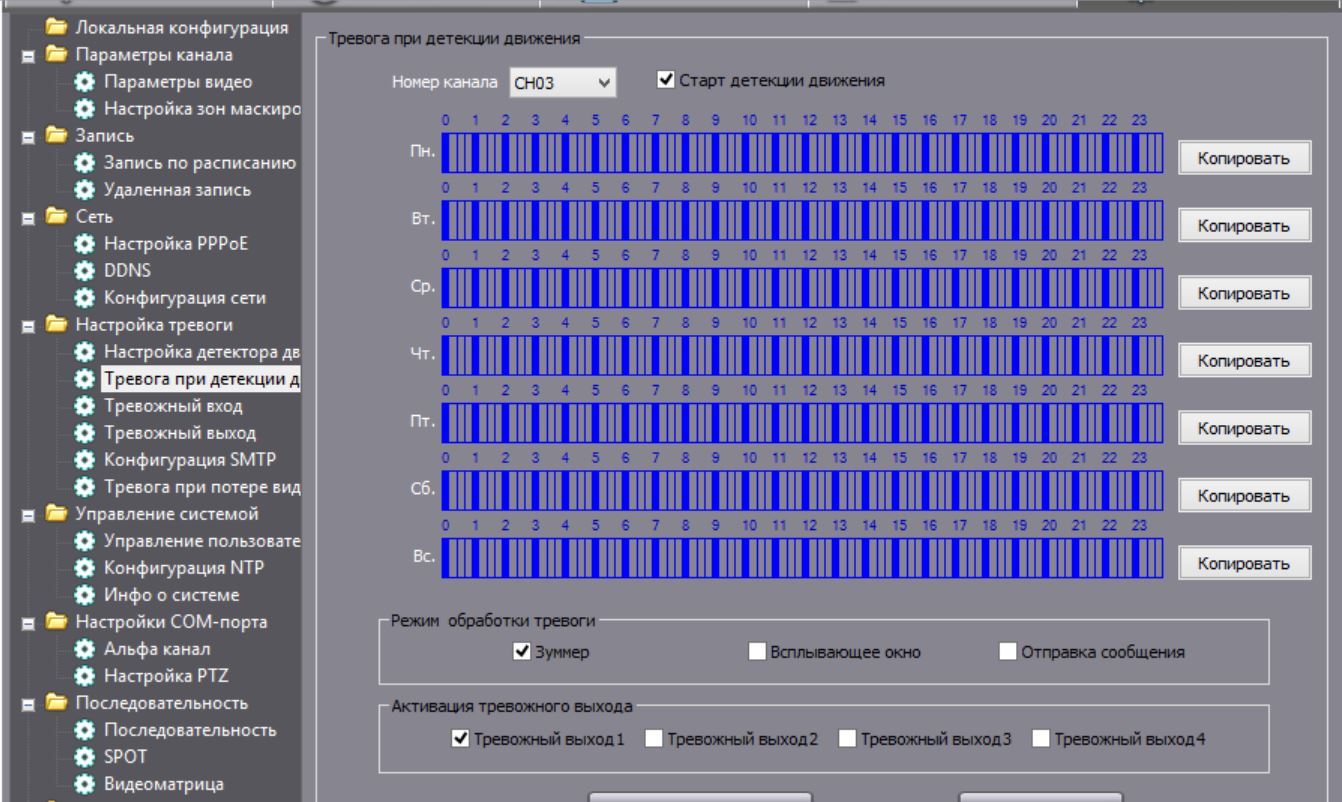The image size is (1342, 802).
Task: Enable Отправка сообщения checkbox
Action: pos(1008,652)
